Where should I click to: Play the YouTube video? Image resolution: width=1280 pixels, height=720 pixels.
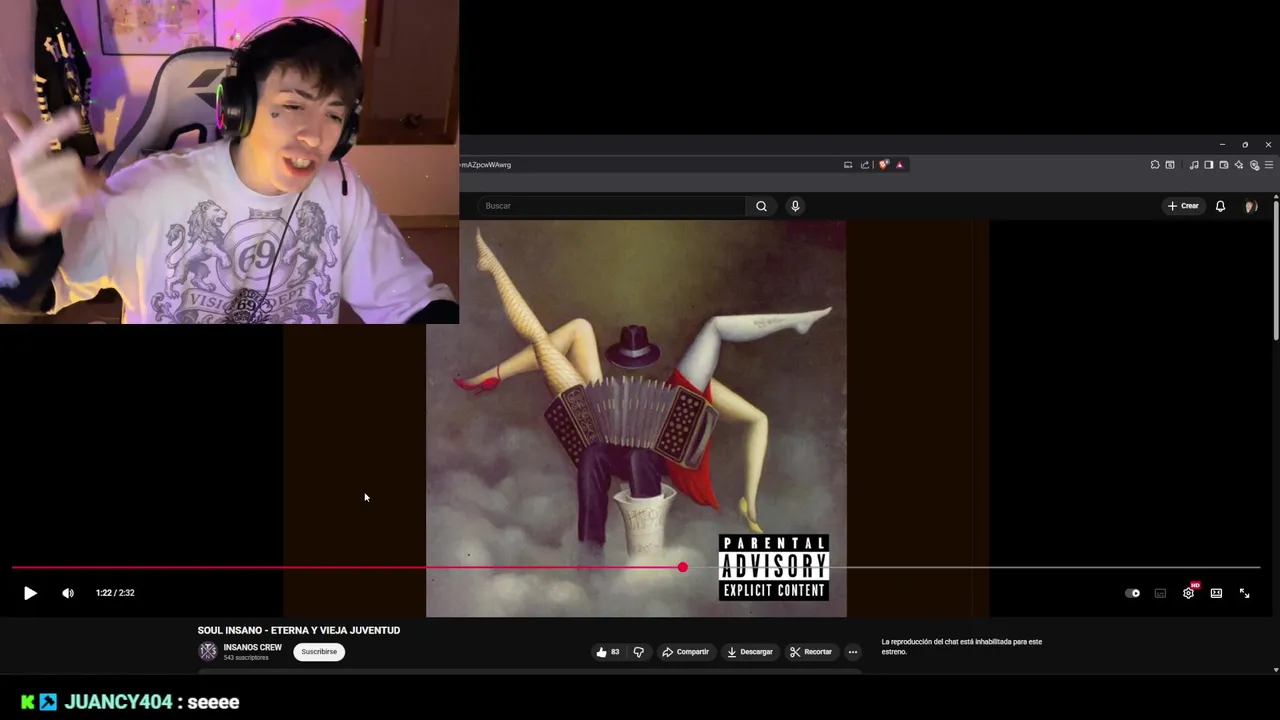click(30, 593)
